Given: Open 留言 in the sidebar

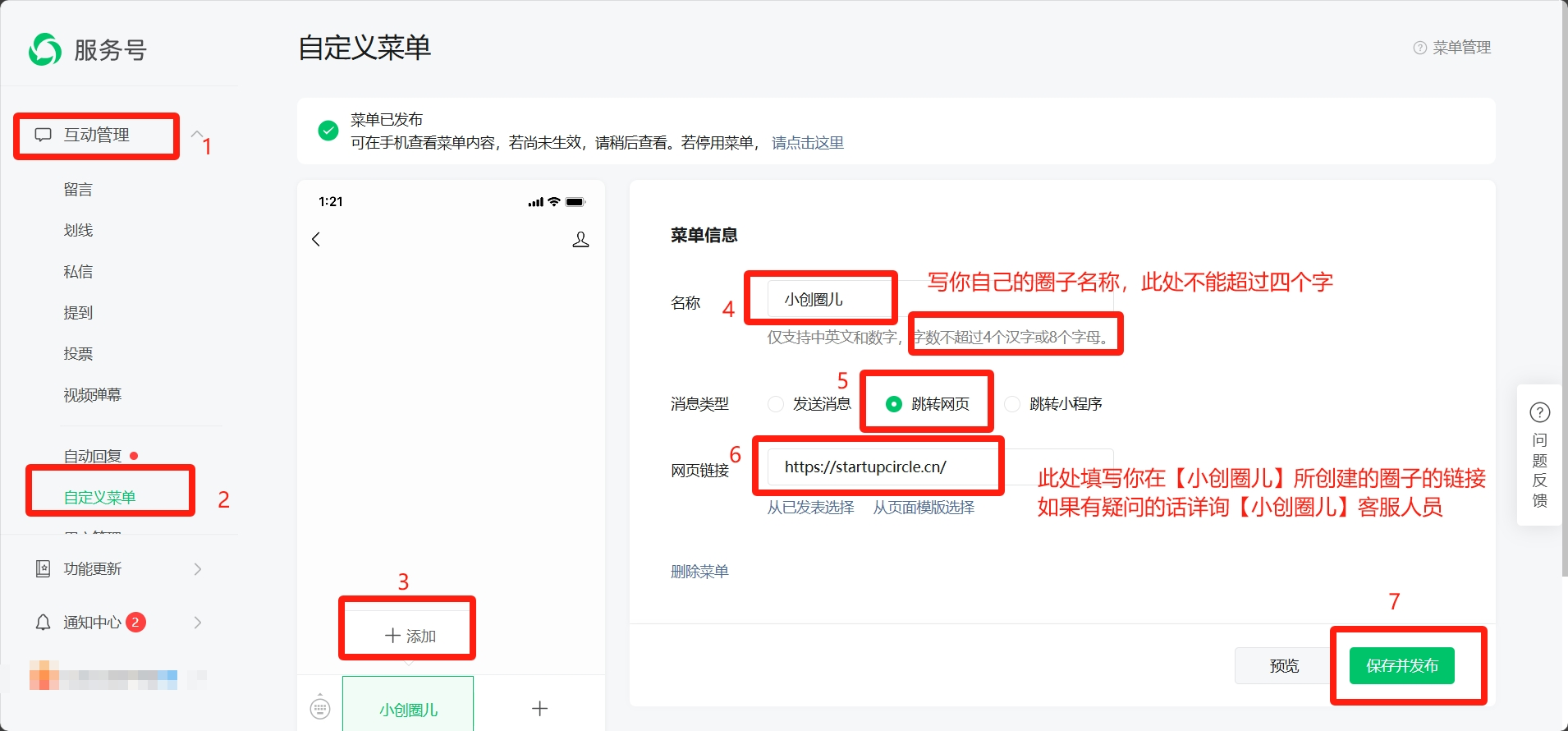Looking at the screenshot, I should click(78, 190).
